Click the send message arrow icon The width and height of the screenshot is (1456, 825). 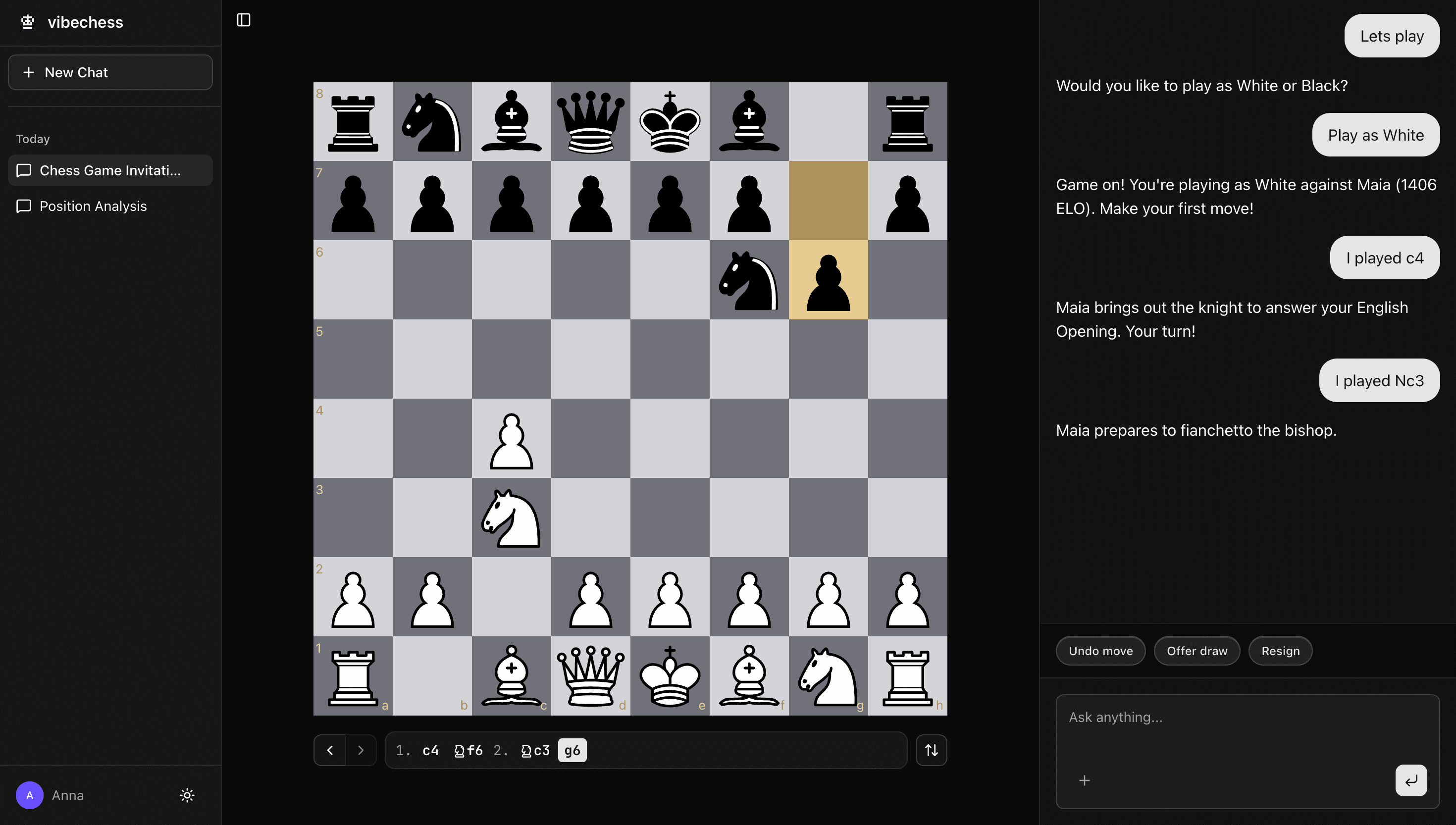tap(1410, 780)
